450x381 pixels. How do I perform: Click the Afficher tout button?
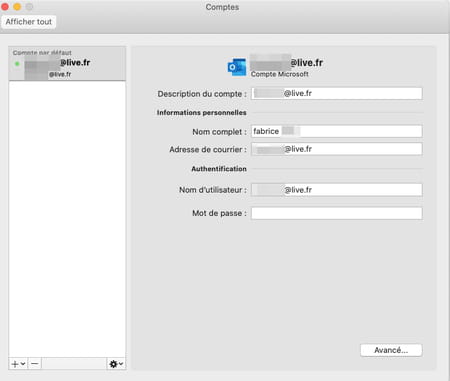(x=29, y=22)
